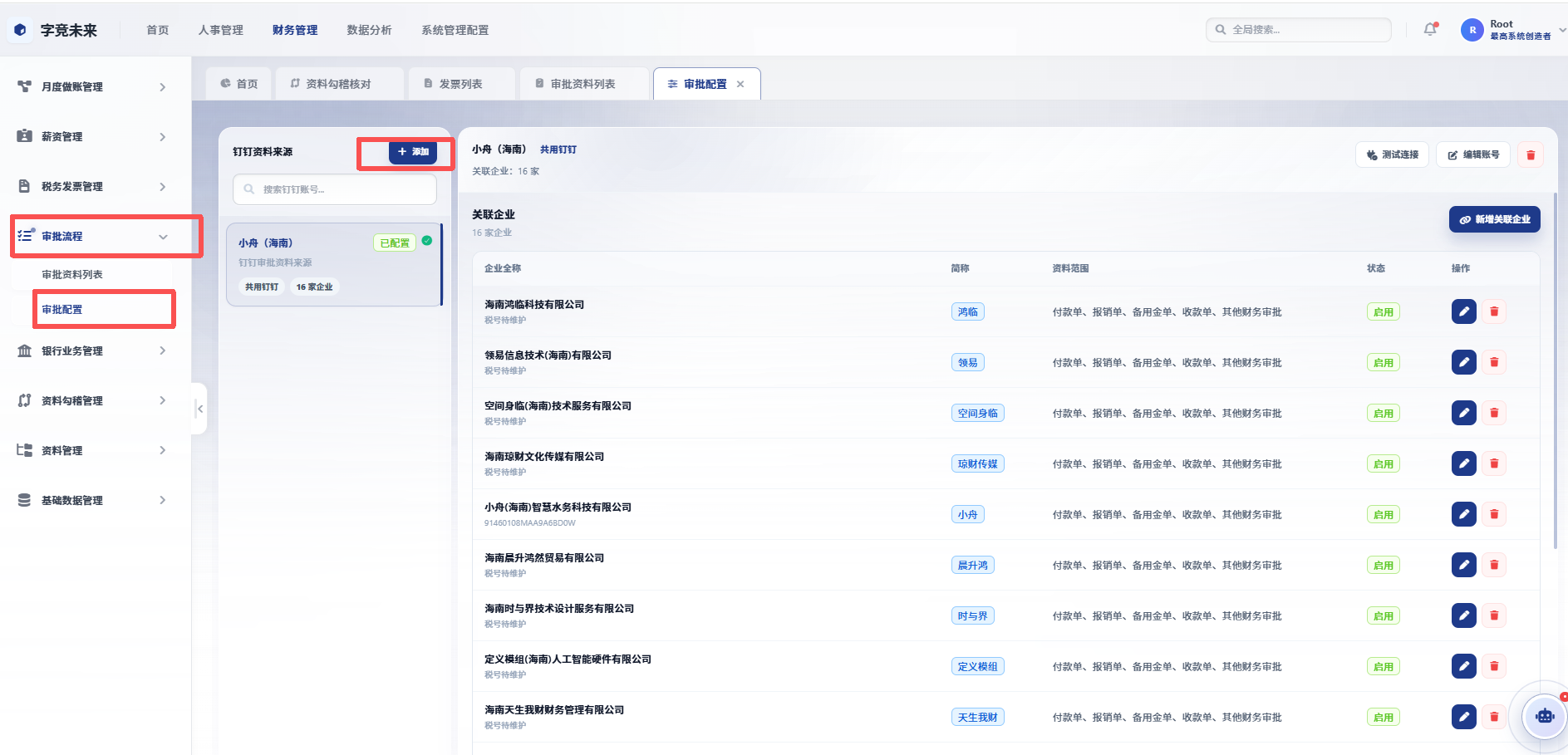The height and width of the screenshot is (755, 1568).
Task: Click the 已配置 status badge
Action: [x=395, y=243]
